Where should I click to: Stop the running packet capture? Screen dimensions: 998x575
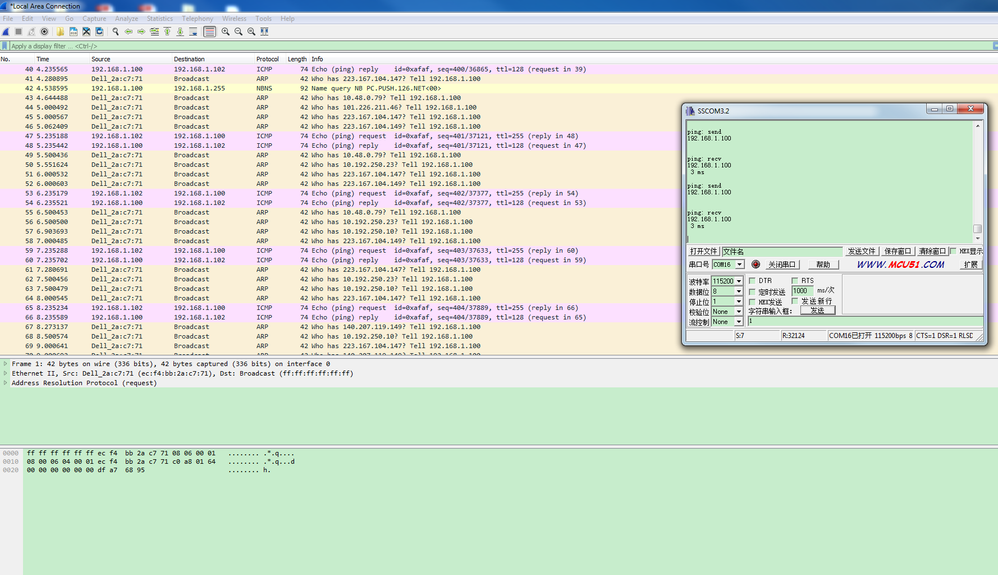tap(18, 32)
